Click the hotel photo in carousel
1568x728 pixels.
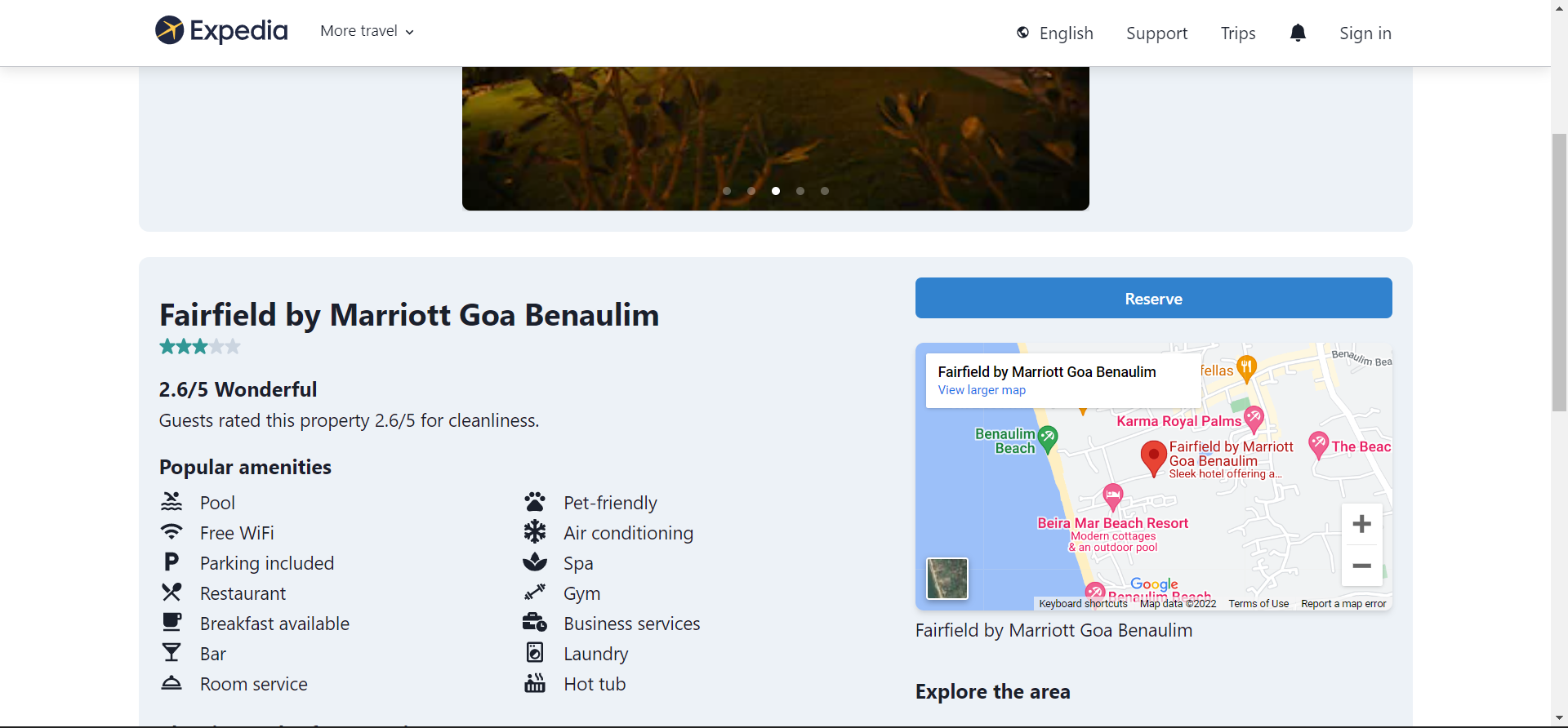[776, 139]
